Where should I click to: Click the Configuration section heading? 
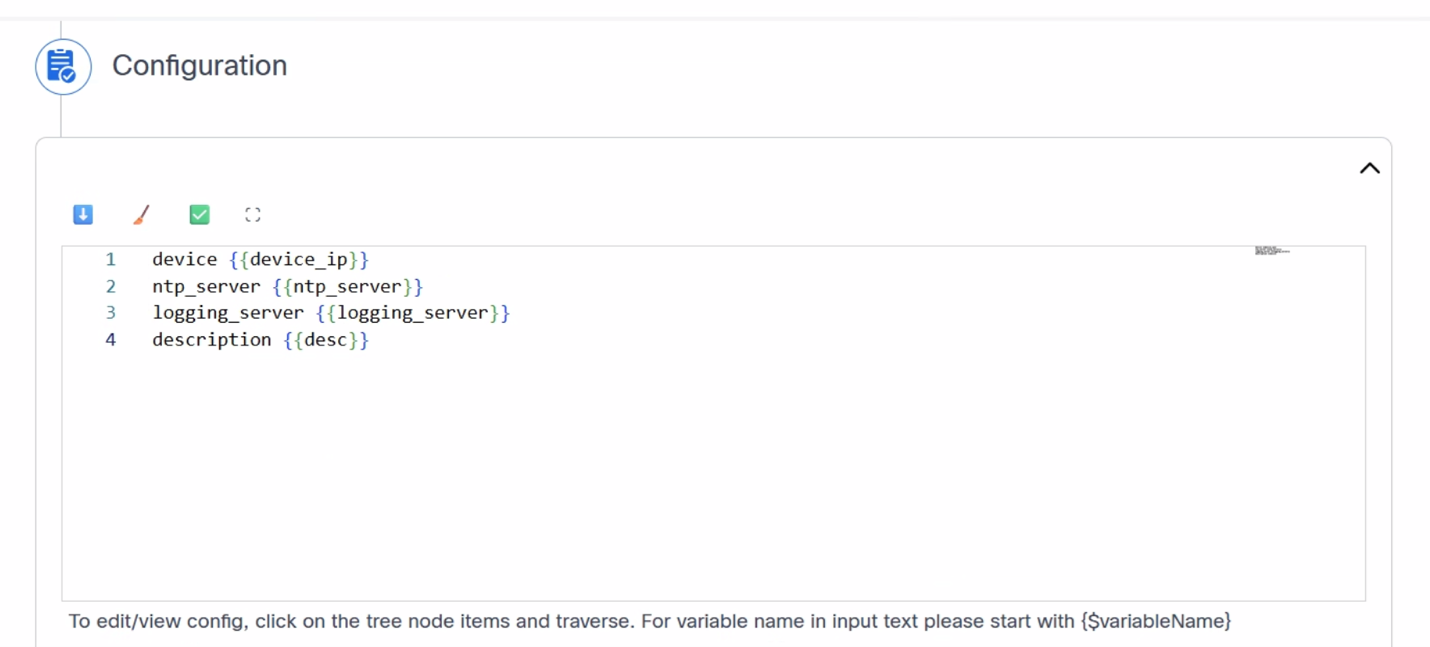(x=199, y=66)
